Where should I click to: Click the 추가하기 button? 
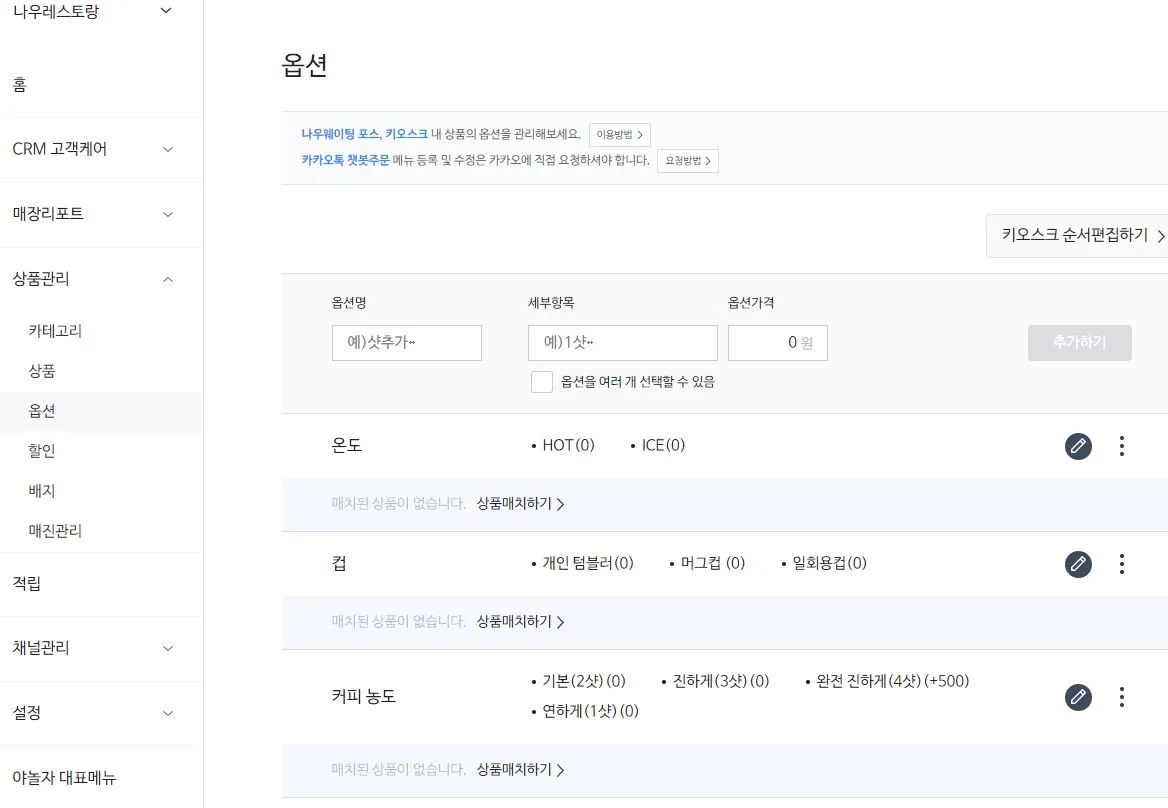[1079, 343]
